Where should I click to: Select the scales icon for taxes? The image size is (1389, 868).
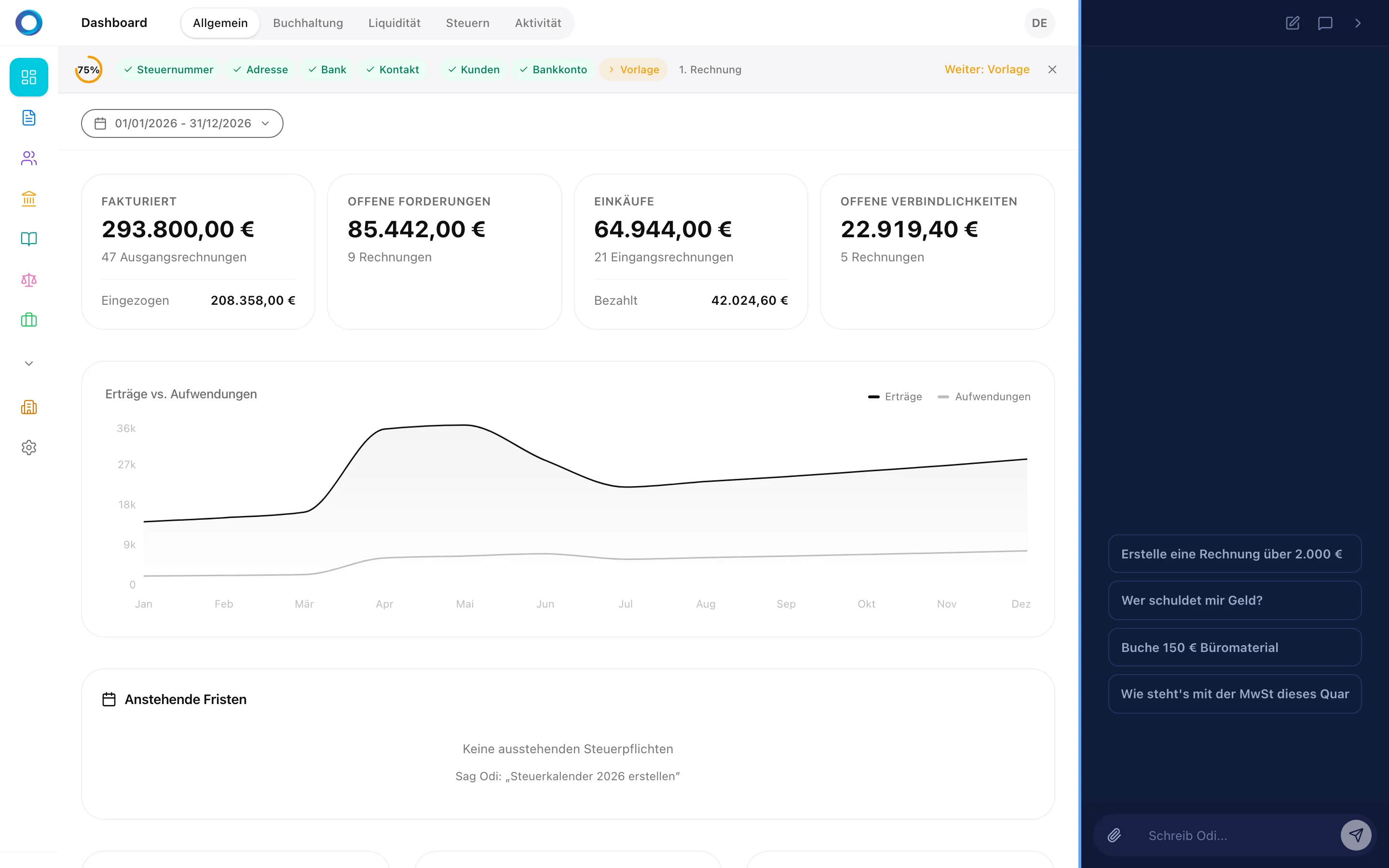[x=29, y=280]
